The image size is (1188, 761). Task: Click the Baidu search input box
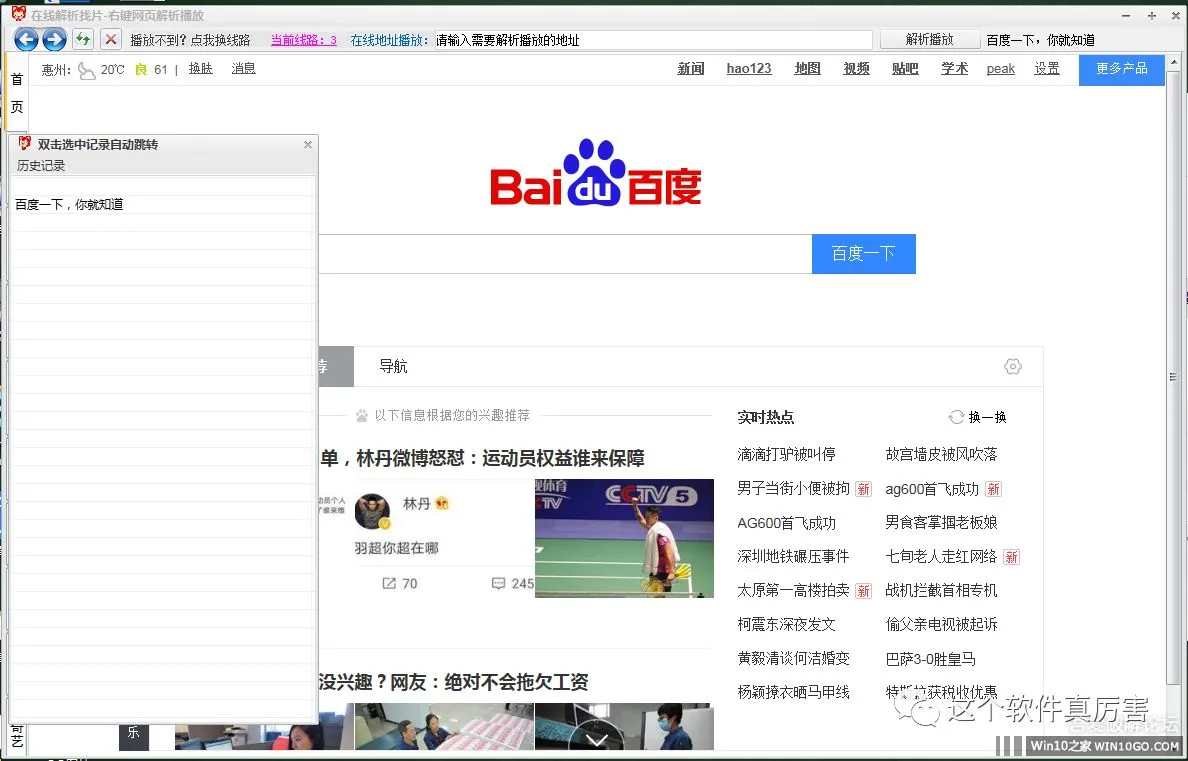tap(565, 254)
